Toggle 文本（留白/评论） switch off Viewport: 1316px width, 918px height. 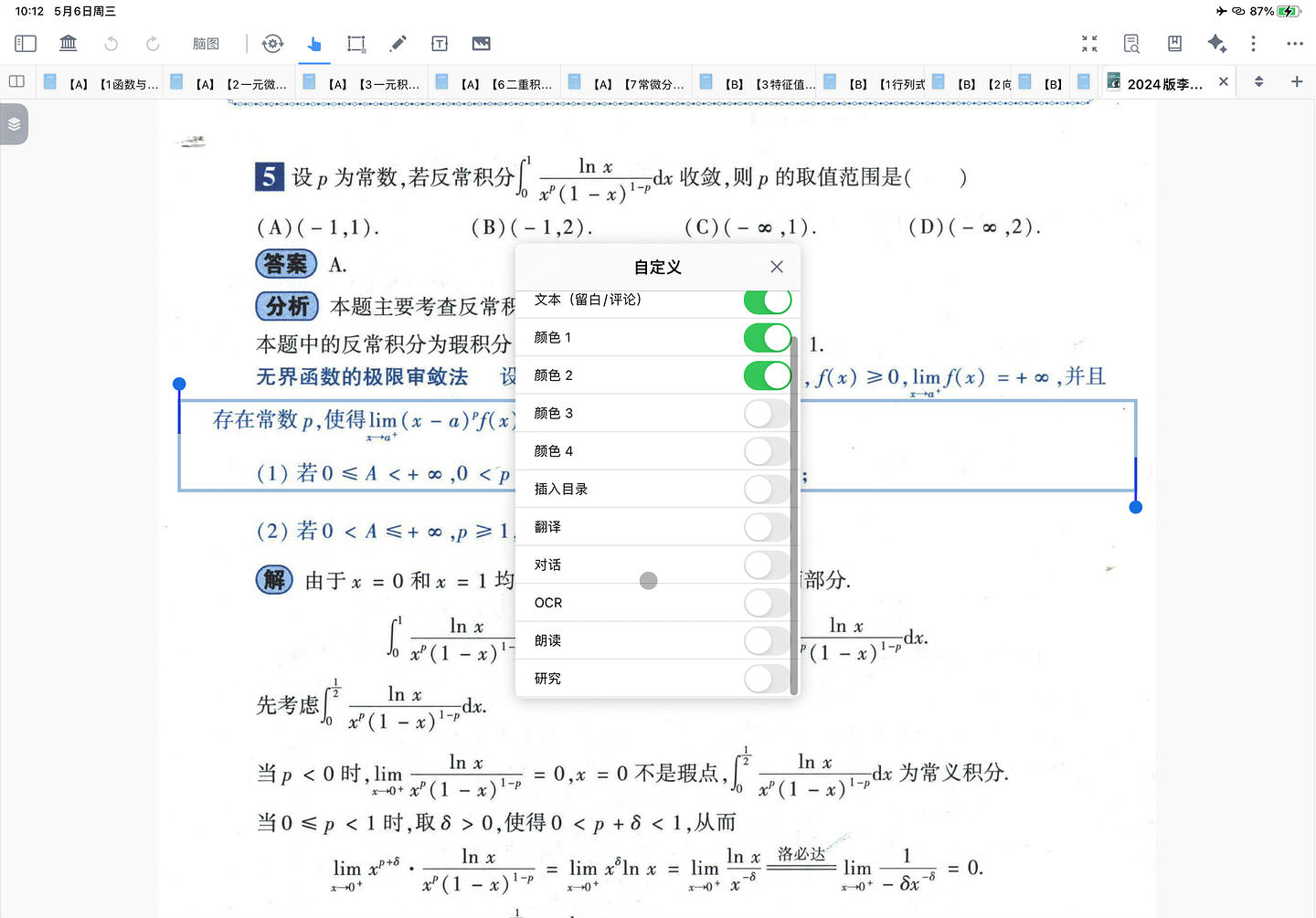[x=768, y=300]
